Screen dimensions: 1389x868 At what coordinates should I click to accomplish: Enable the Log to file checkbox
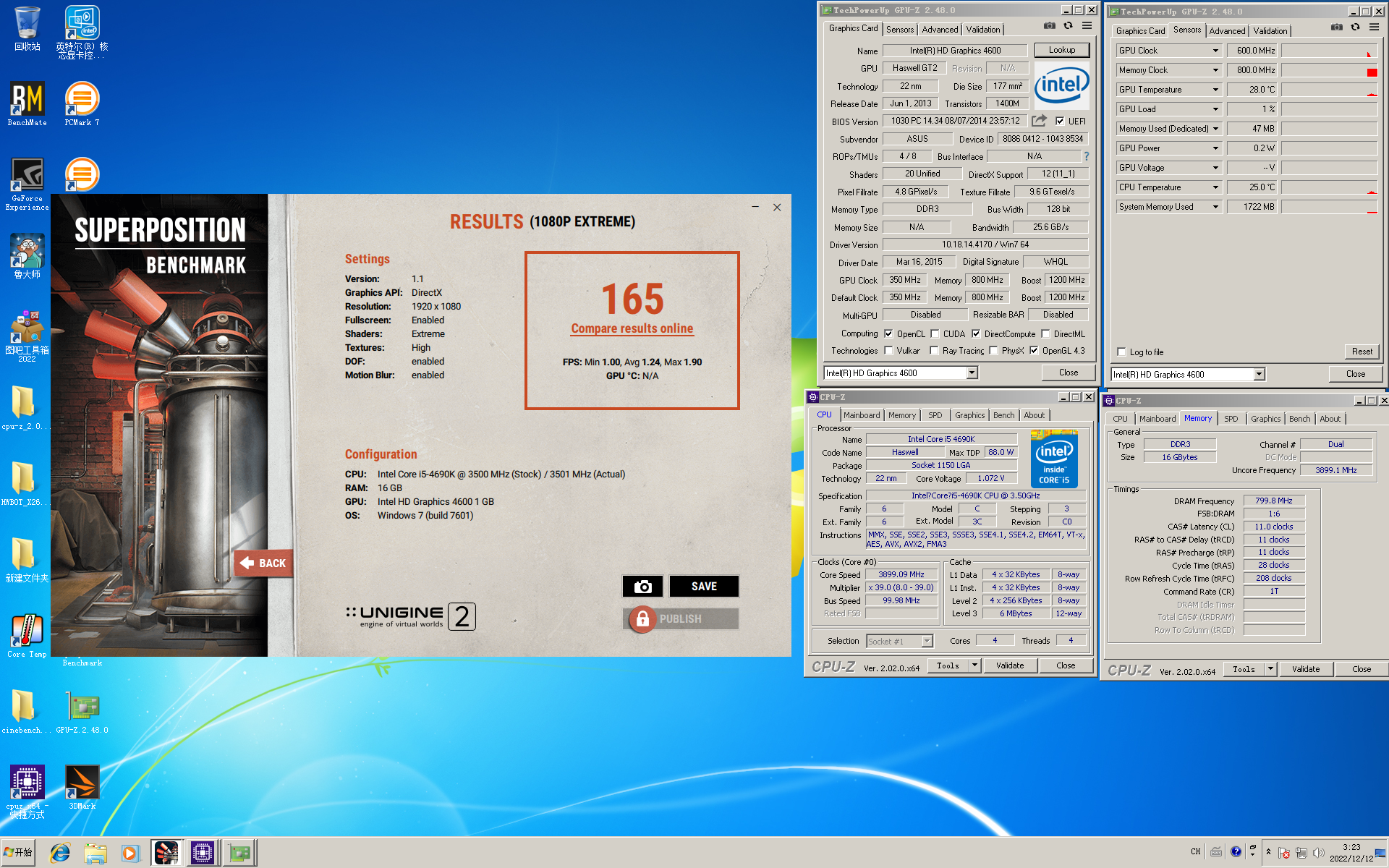point(1121,352)
